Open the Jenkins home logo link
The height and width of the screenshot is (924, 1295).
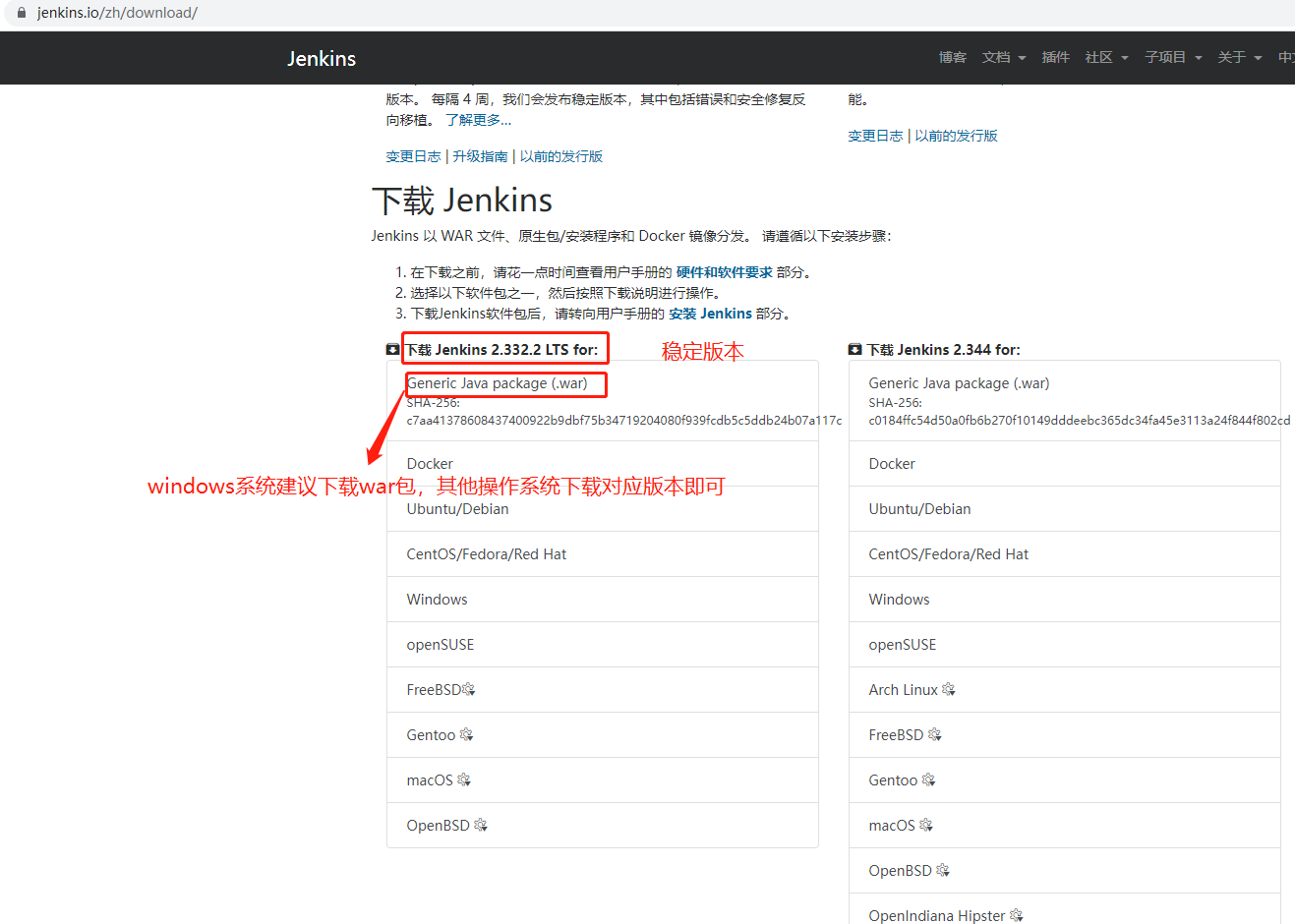pyautogui.click(x=322, y=58)
